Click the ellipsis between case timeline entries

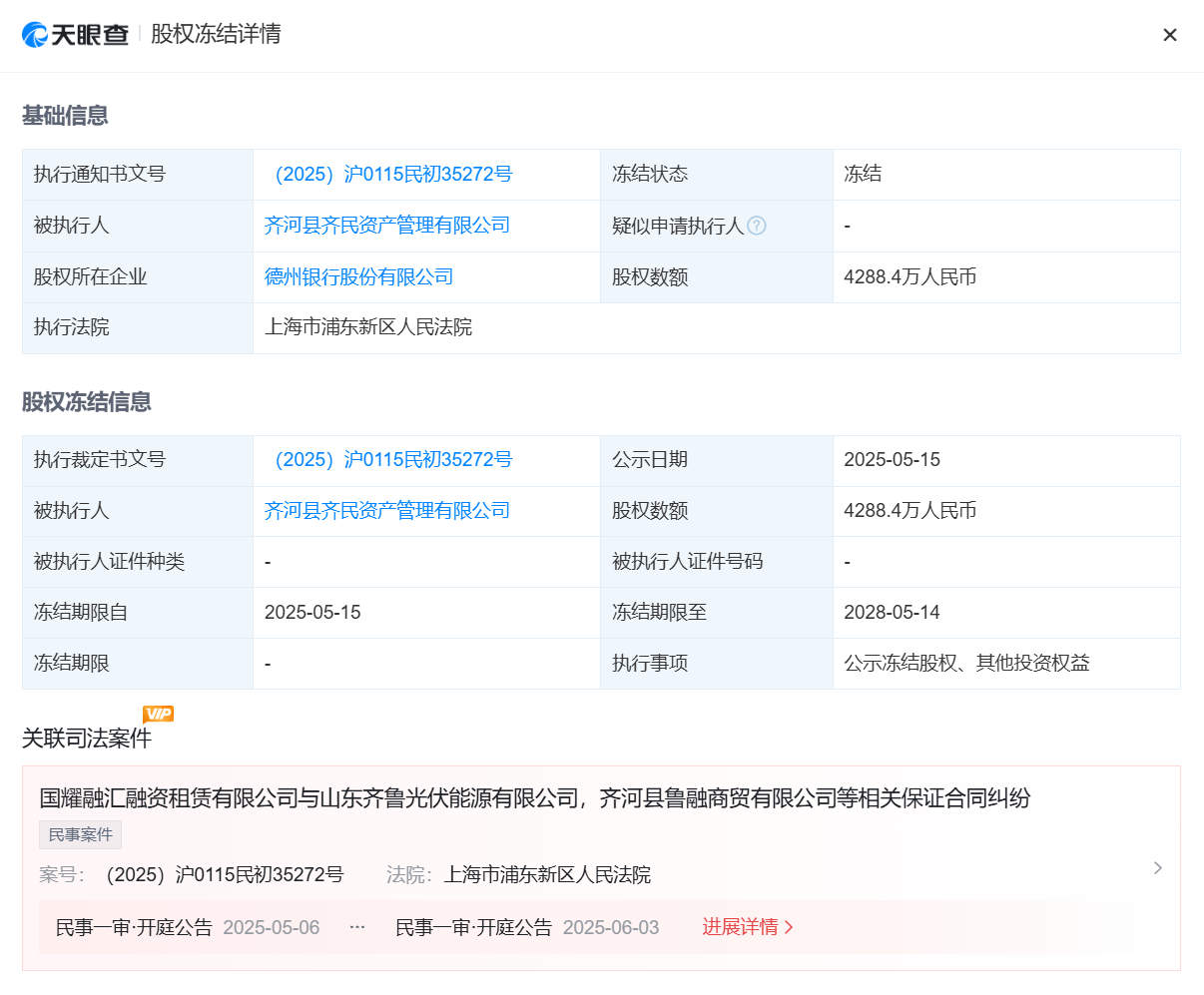tap(357, 927)
